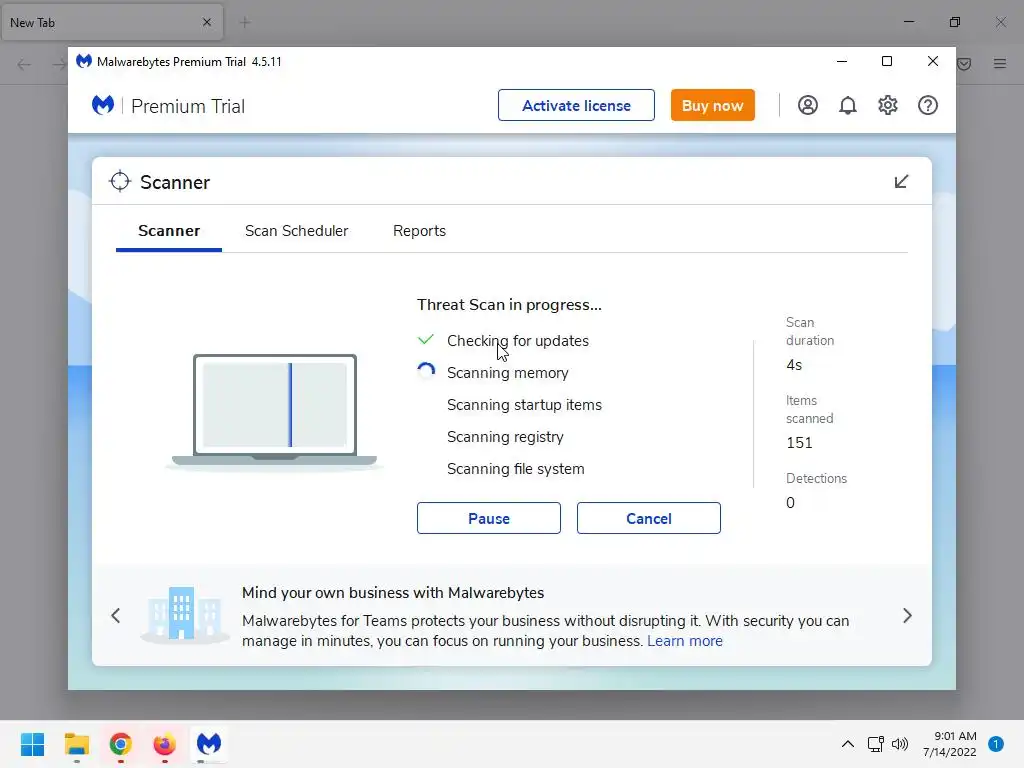Click the Teams building illustration
The width and height of the screenshot is (1024, 768).
(183, 614)
